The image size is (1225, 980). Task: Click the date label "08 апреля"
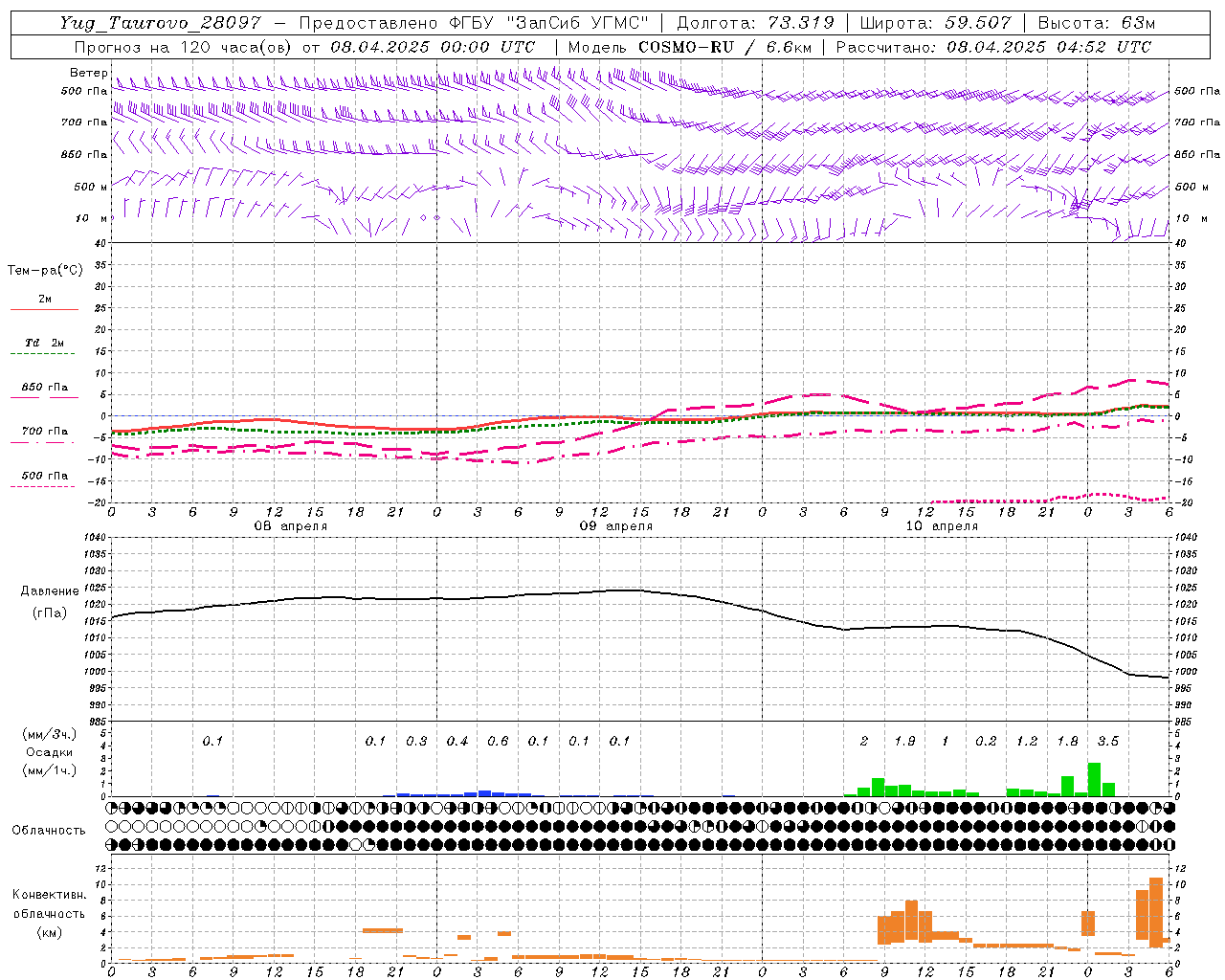tap(290, 526)
